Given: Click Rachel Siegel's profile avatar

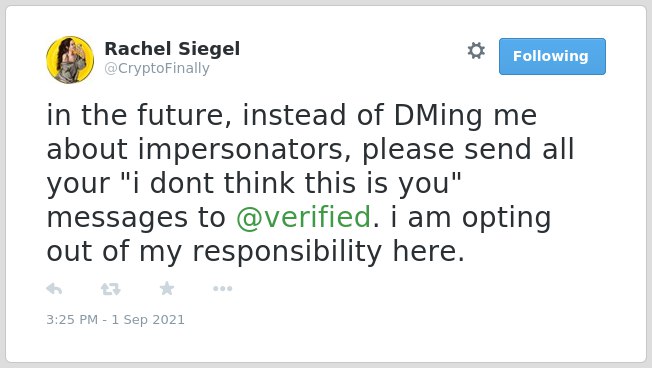Looking at the screenshot, I should coord(70,60).
